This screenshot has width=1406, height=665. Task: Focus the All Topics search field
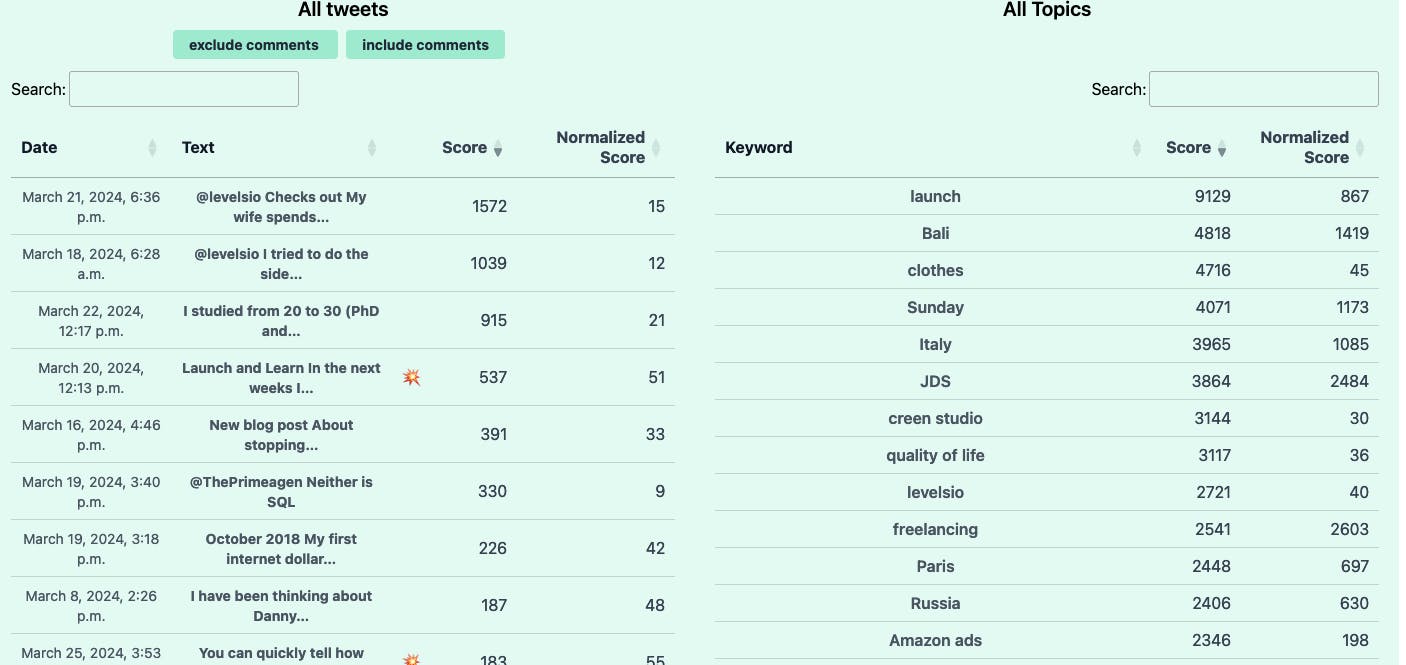point(1264,89)
